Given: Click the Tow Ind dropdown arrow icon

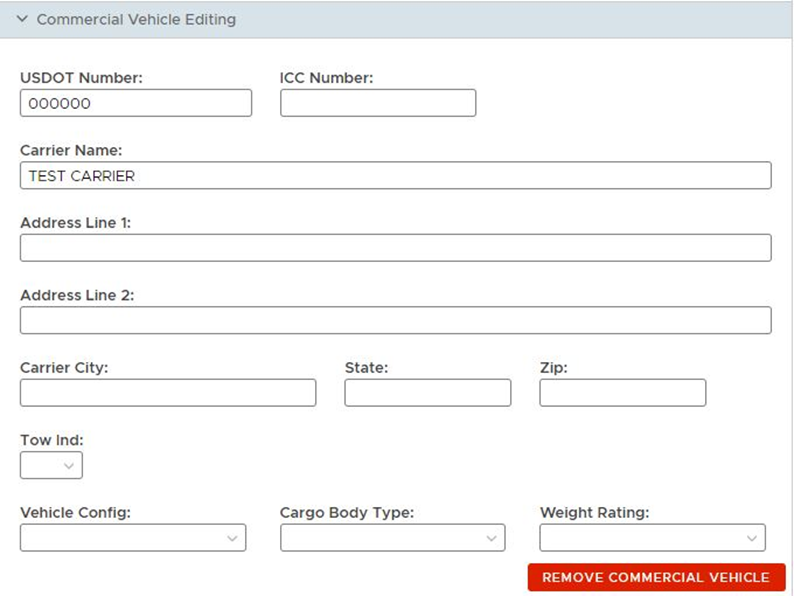Looking at the screenshot, I should (x=69, y=466).
